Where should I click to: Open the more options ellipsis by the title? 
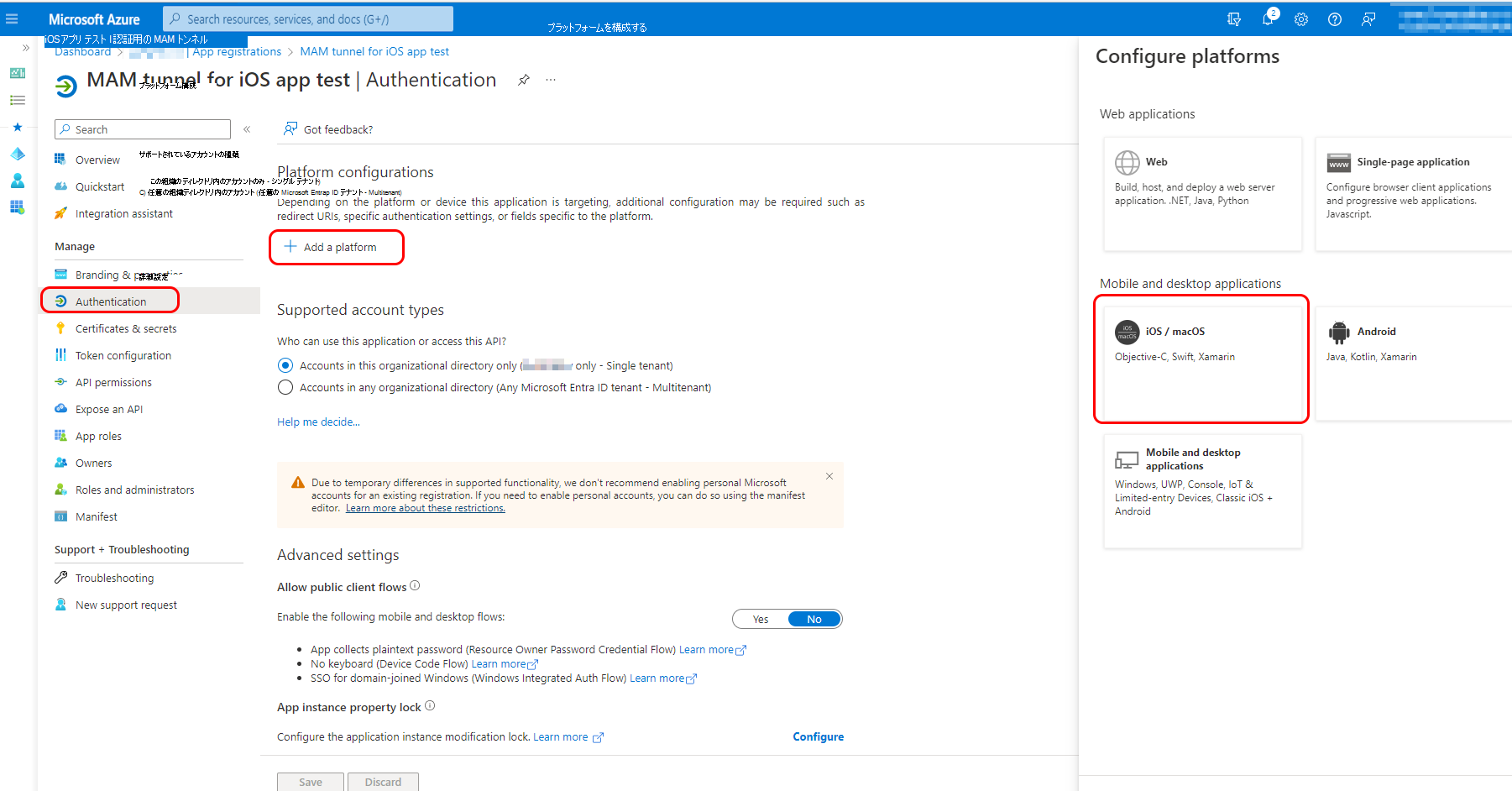click(551, 80)
